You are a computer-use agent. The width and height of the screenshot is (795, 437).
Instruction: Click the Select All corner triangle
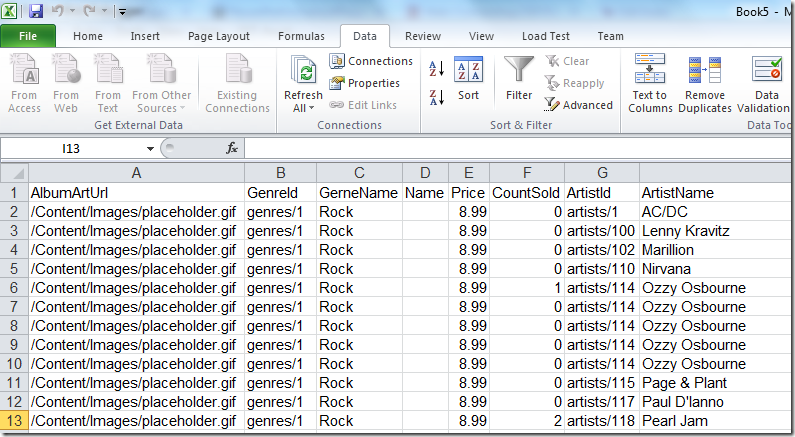(15, 173)
